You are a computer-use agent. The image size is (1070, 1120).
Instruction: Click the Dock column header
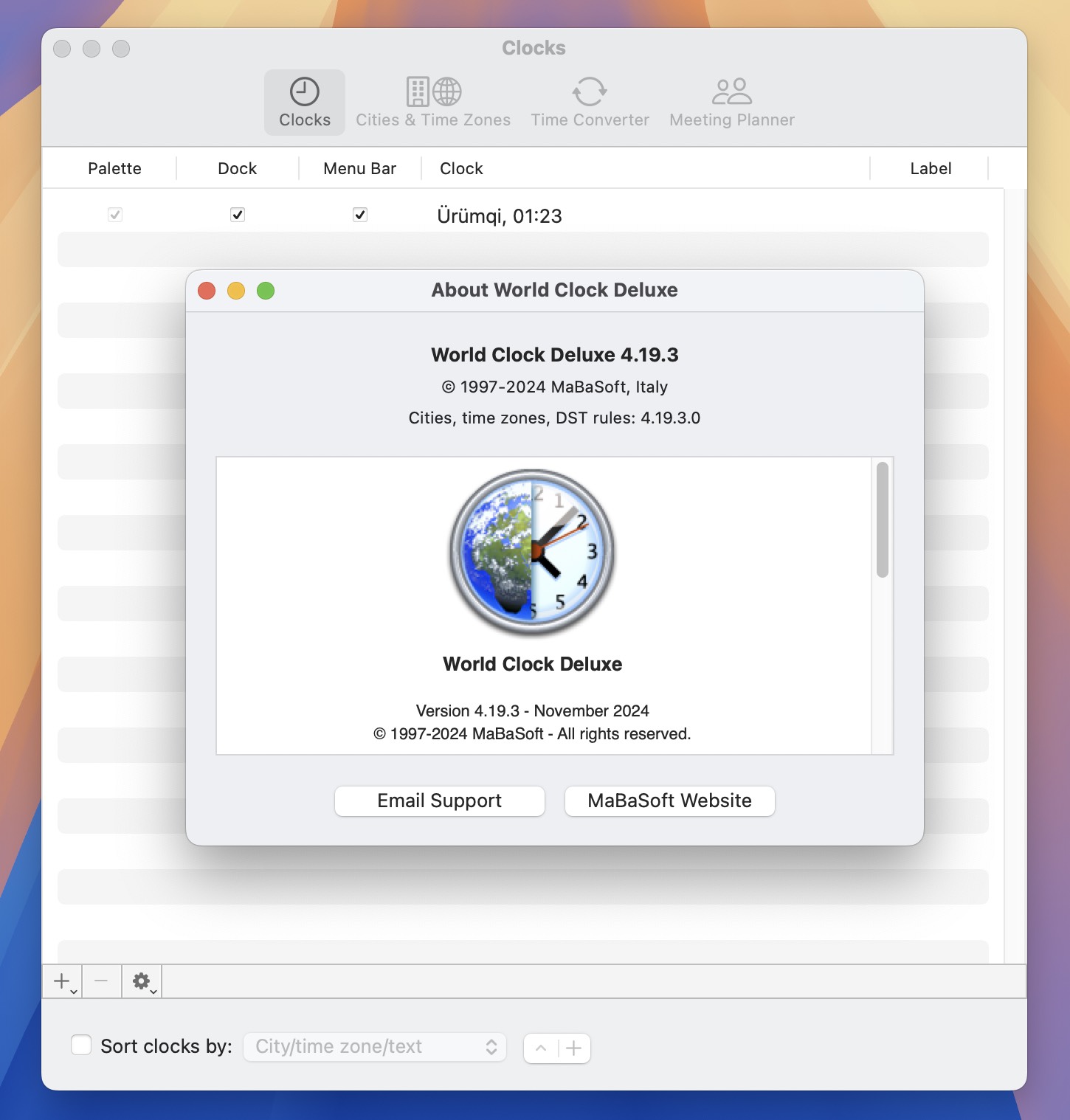(238, 168)
